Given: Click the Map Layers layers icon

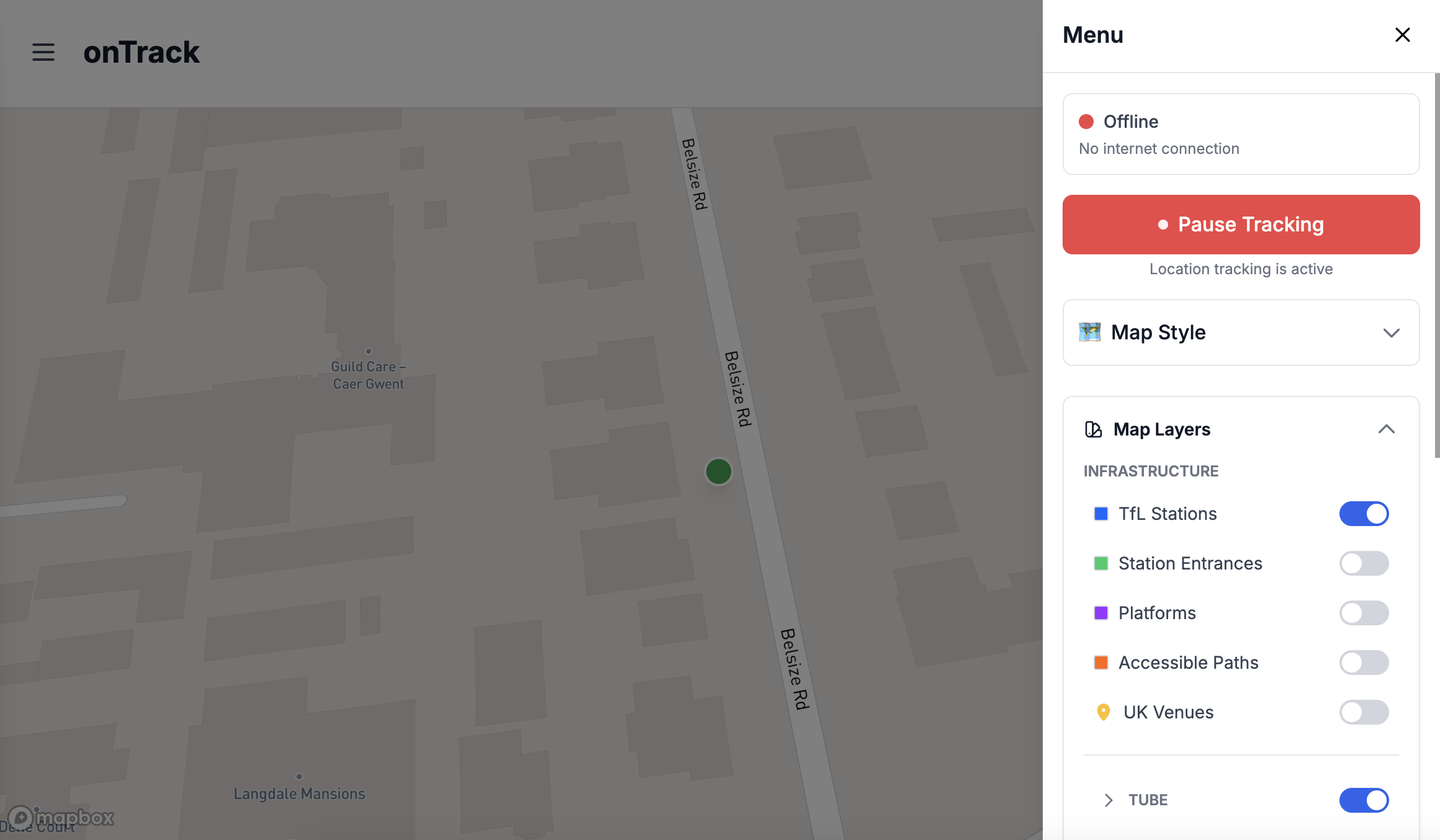Looking at the screenshot, I should click(1093, 429).
